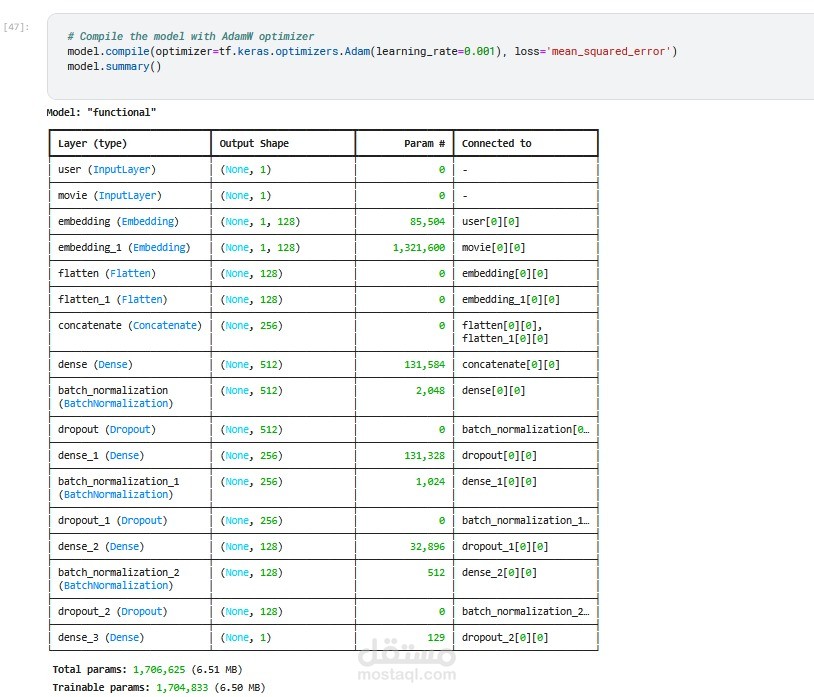Screen dimensions: 814x697
Task: Click the Model: "functional" title text
Action: [101, 112]
